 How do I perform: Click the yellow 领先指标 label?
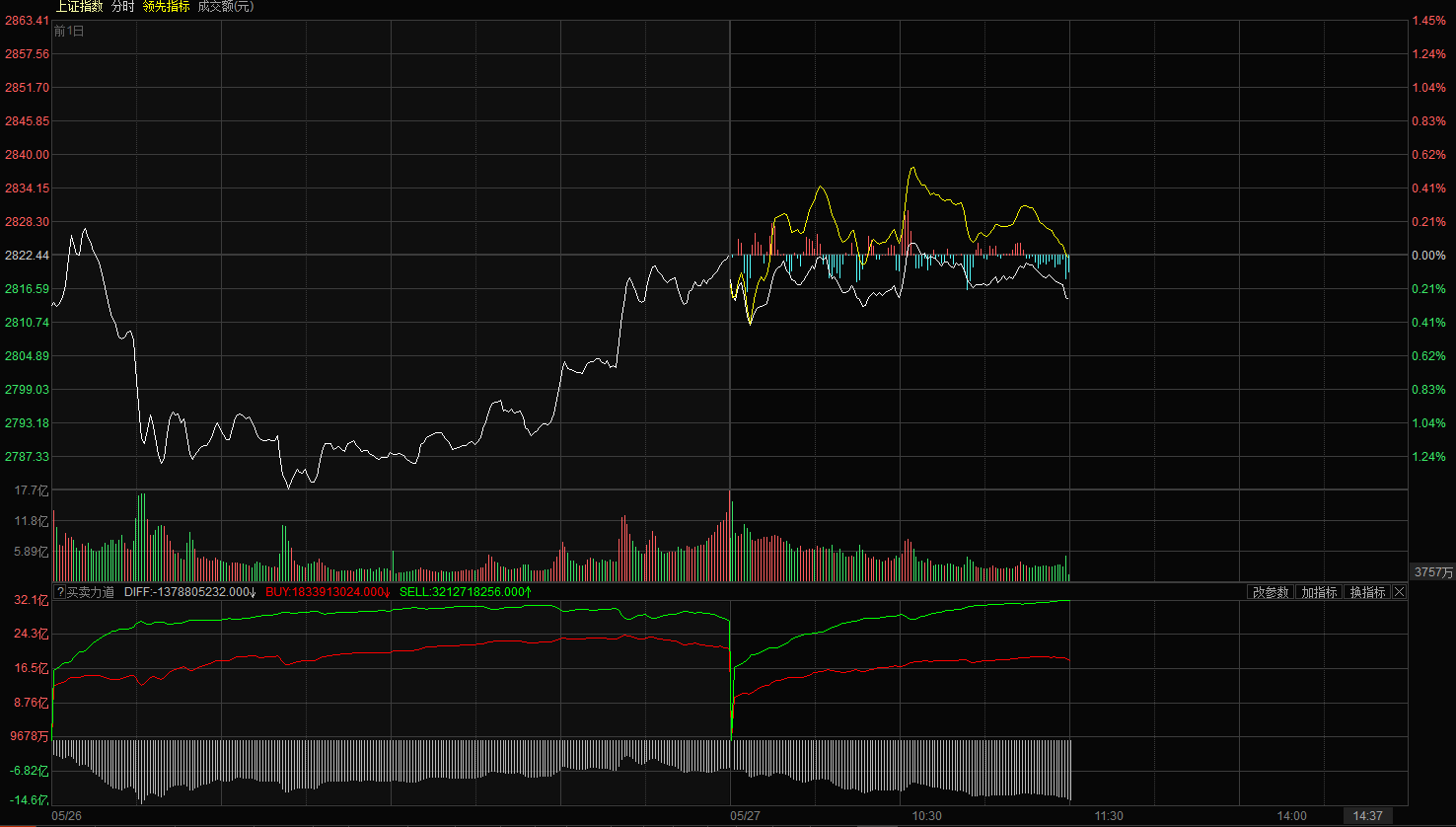coord(166,7)
